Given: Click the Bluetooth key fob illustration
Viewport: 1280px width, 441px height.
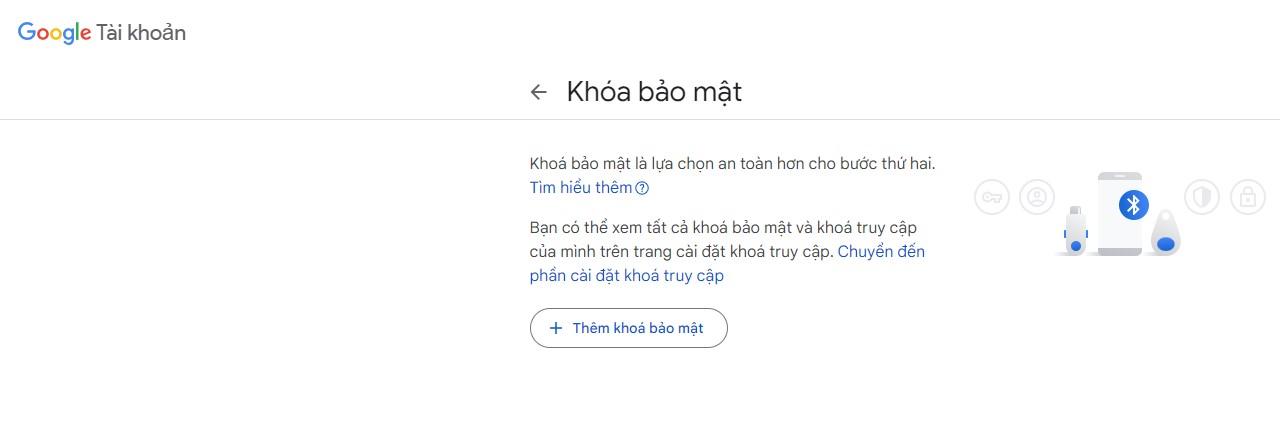Looking at the screenshot, I should click(1164, 235).
